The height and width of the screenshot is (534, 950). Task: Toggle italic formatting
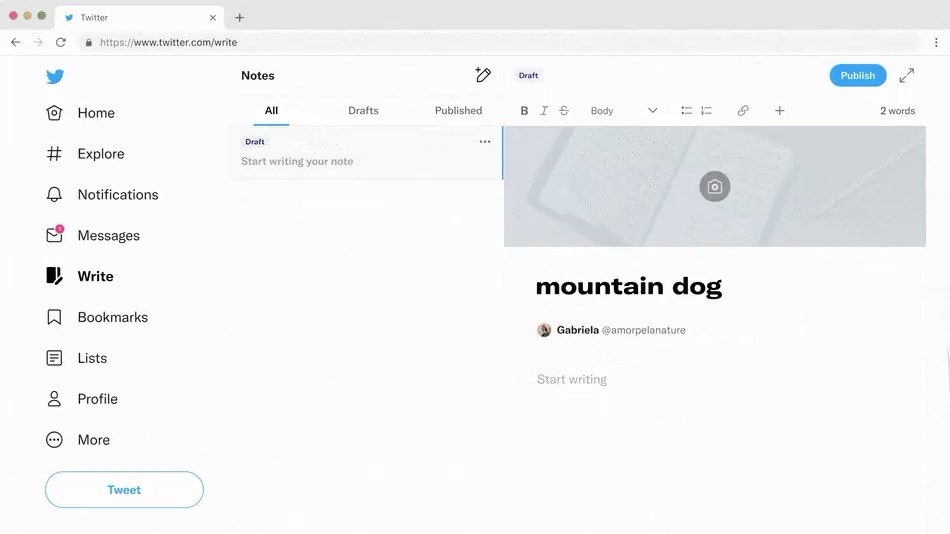click(543, 111)
